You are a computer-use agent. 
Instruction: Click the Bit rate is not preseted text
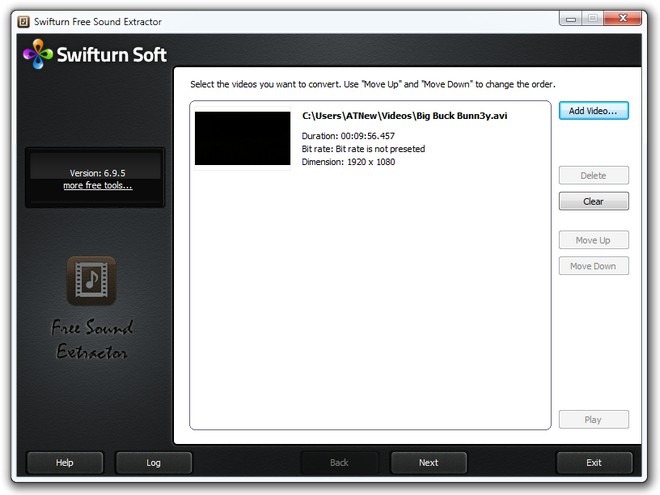pos(380,149)
